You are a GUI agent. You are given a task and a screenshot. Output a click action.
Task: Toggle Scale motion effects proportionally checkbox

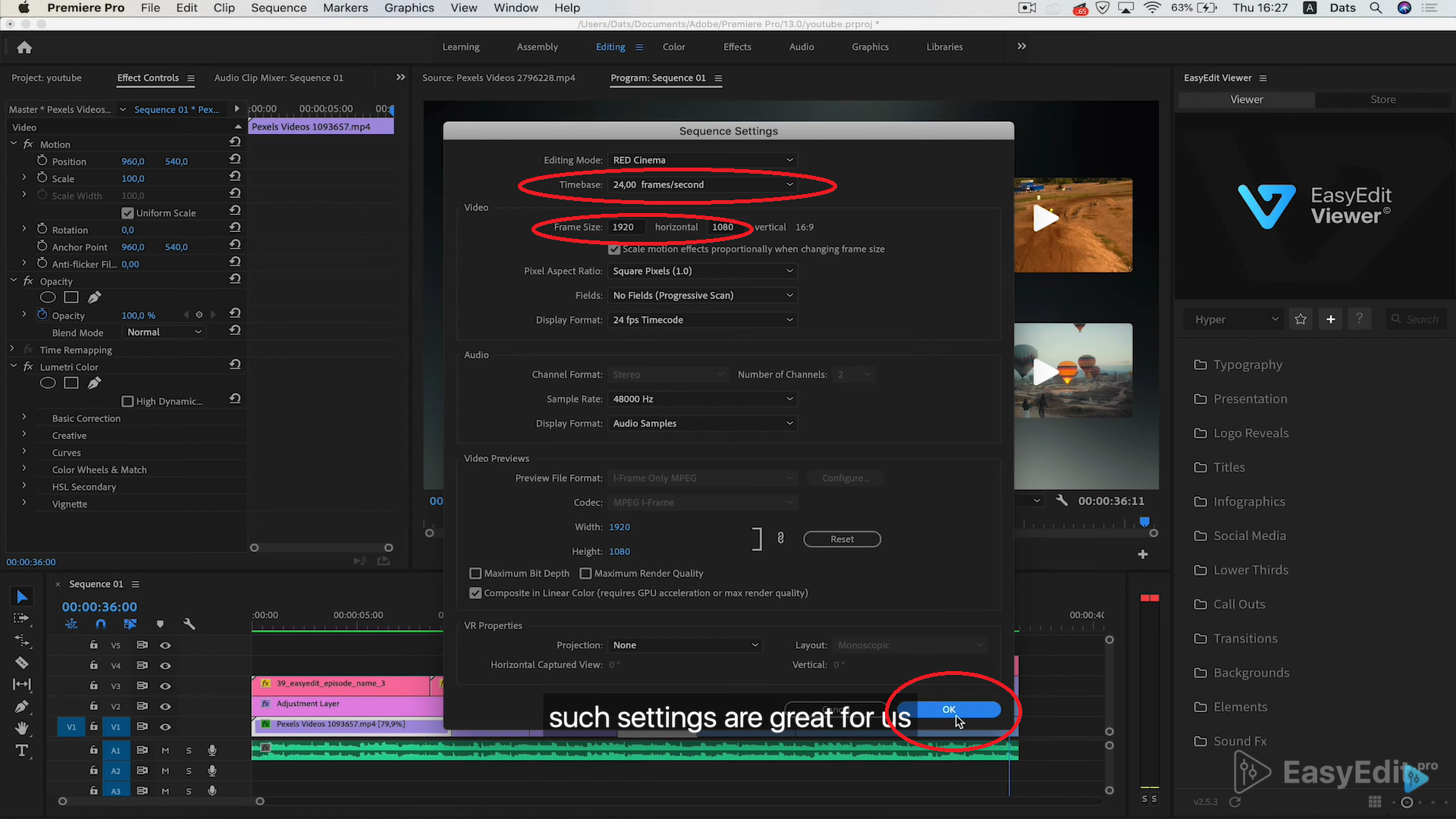click(x=614, y=249)
